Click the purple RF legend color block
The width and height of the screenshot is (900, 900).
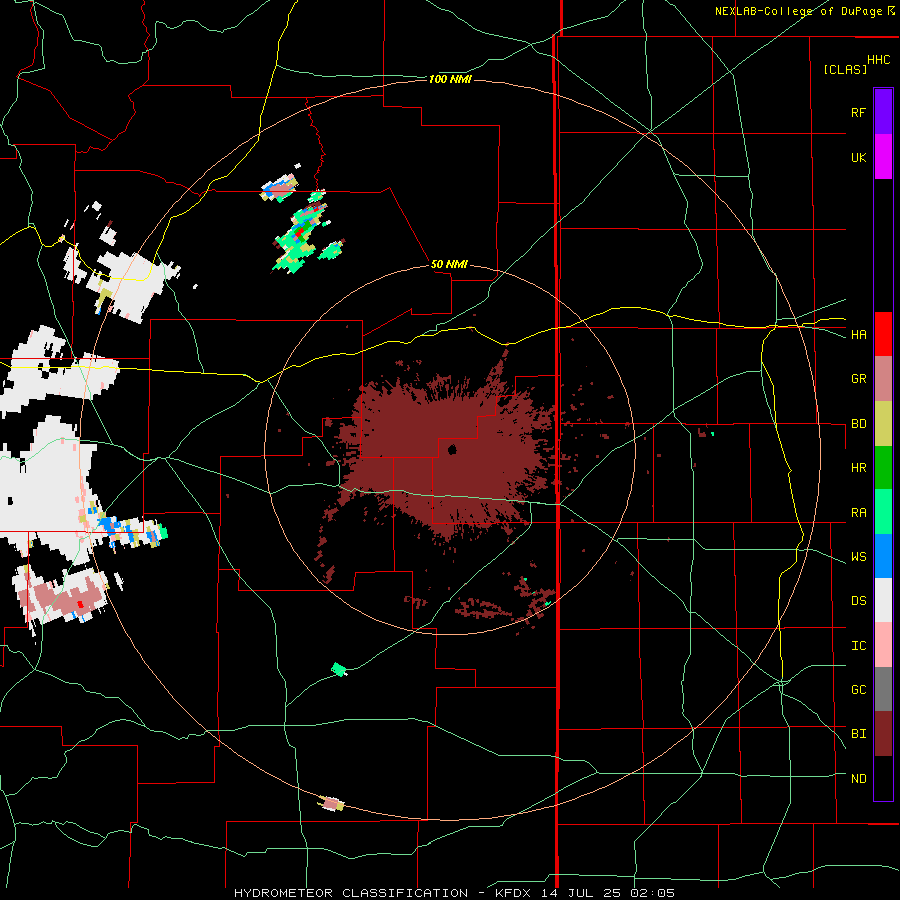pyautogui.click(x=883, y=112)
